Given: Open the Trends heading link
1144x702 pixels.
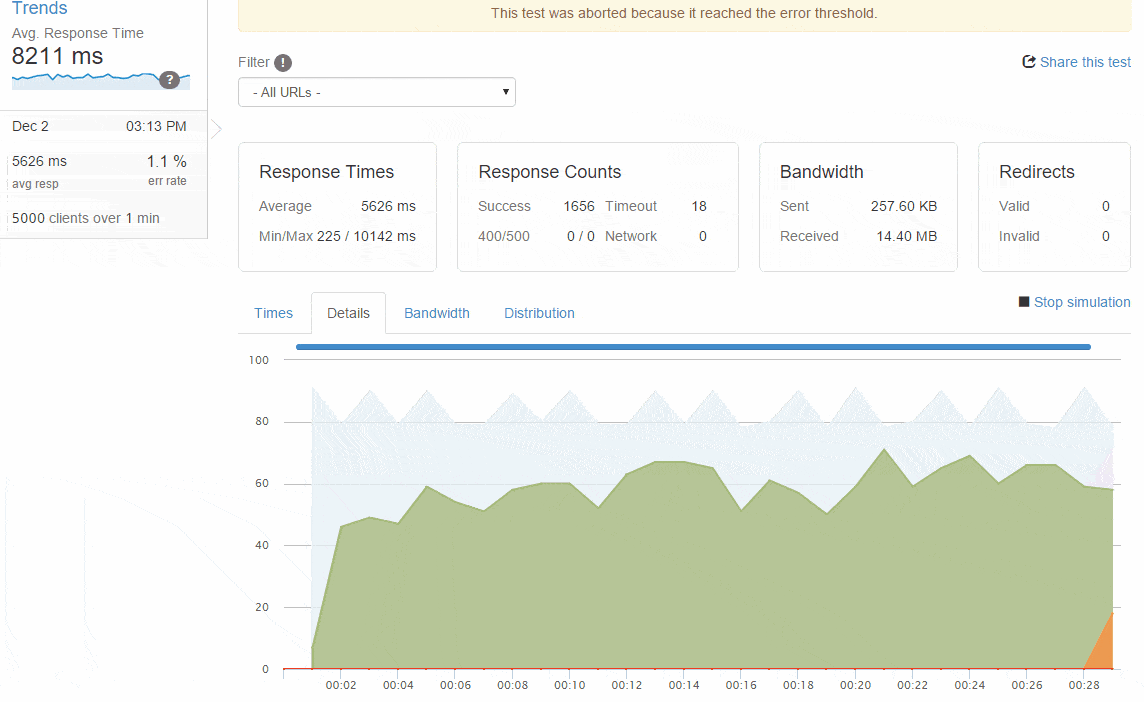Looking at the screenshot, I should coord(39,8).
